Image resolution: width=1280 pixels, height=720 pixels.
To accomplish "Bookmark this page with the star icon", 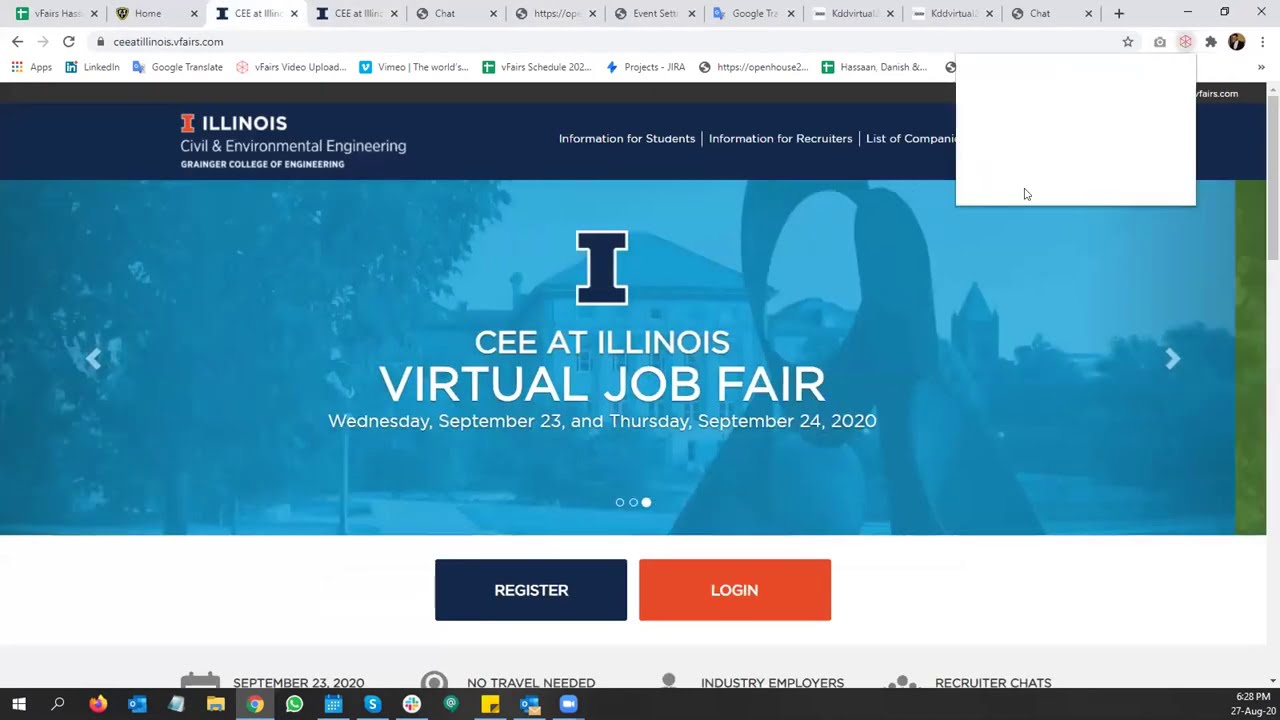I will [1128, 42].
